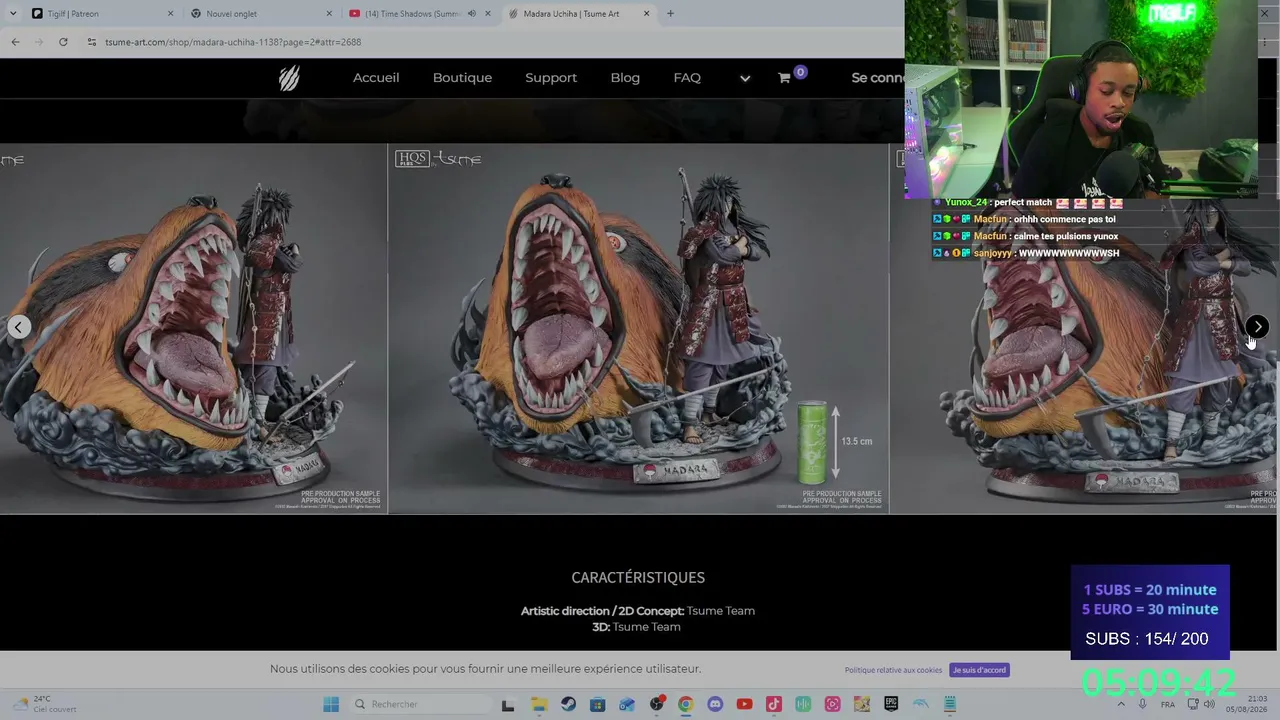Open TikTok from the taskbar
This screenshot has width=1280, height=720.
773,704
